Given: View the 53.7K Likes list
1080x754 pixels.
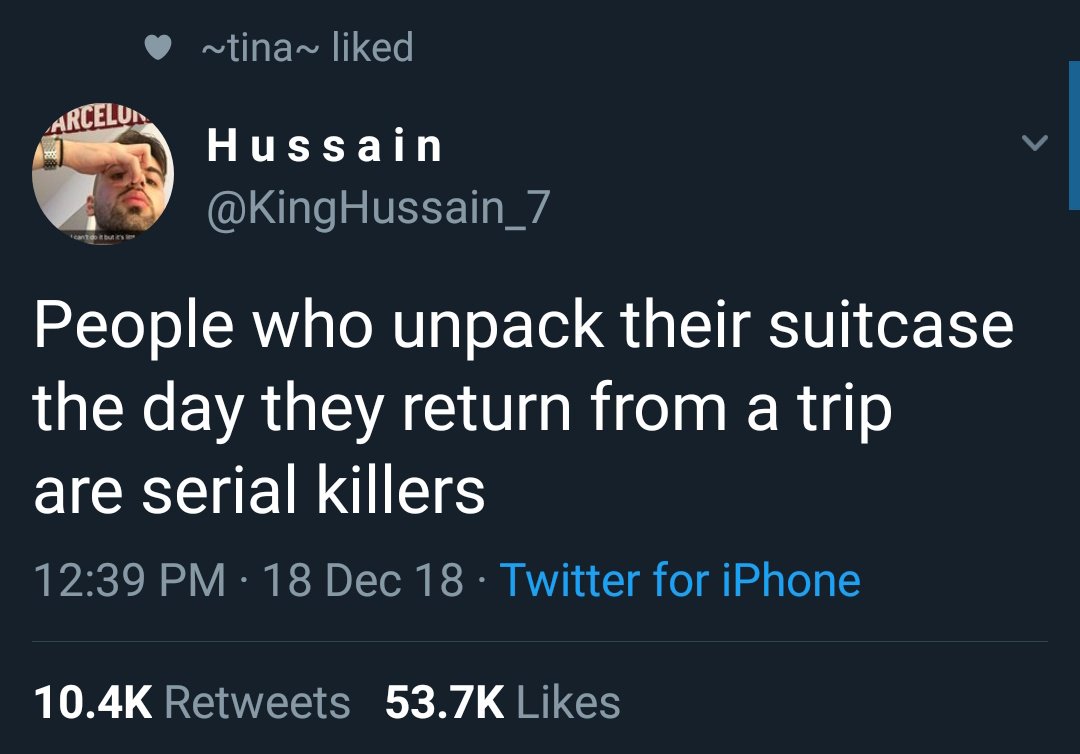Looking at the screenshot, I should click(x=503, y=702).
